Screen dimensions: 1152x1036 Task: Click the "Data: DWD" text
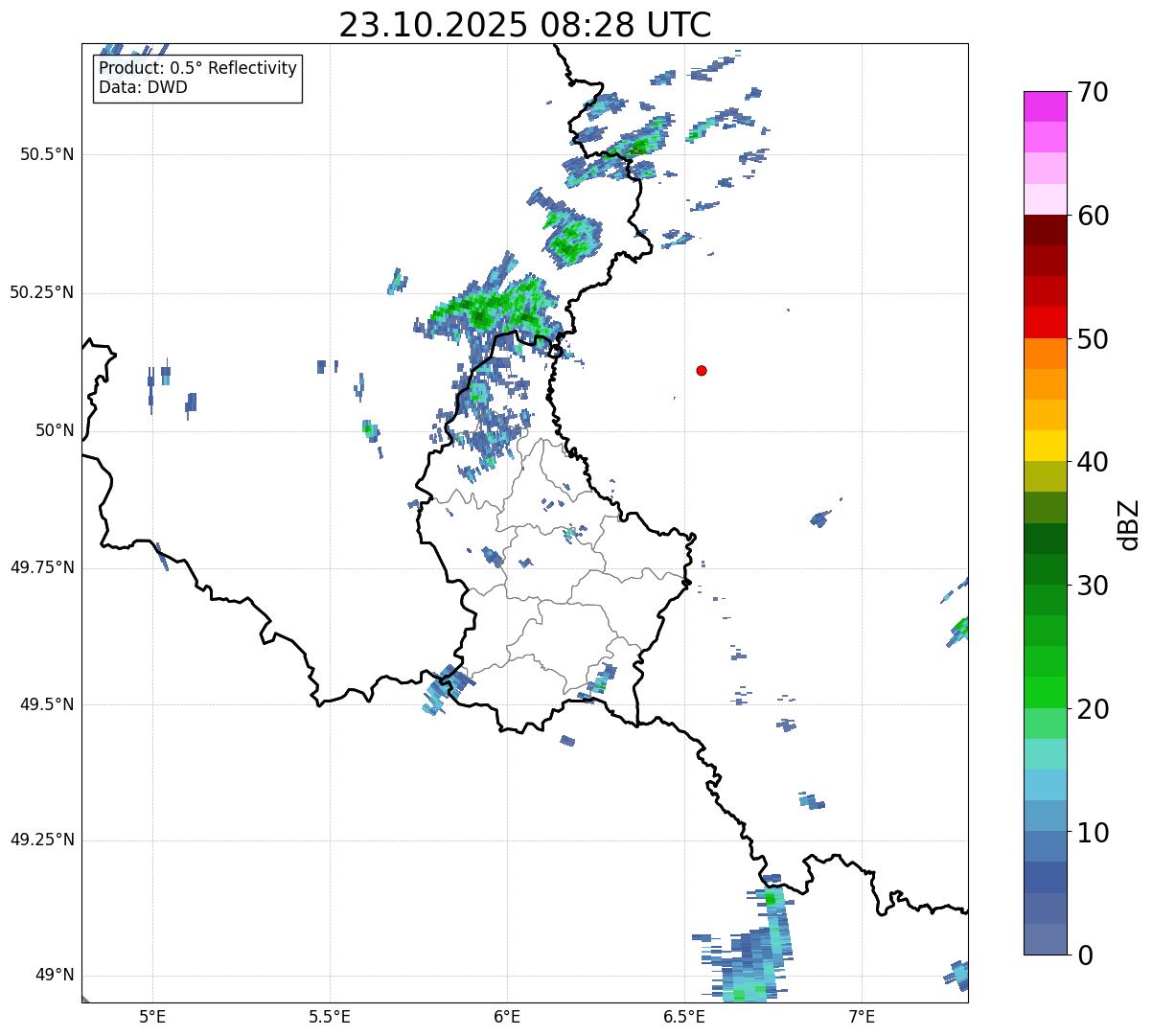143,87
